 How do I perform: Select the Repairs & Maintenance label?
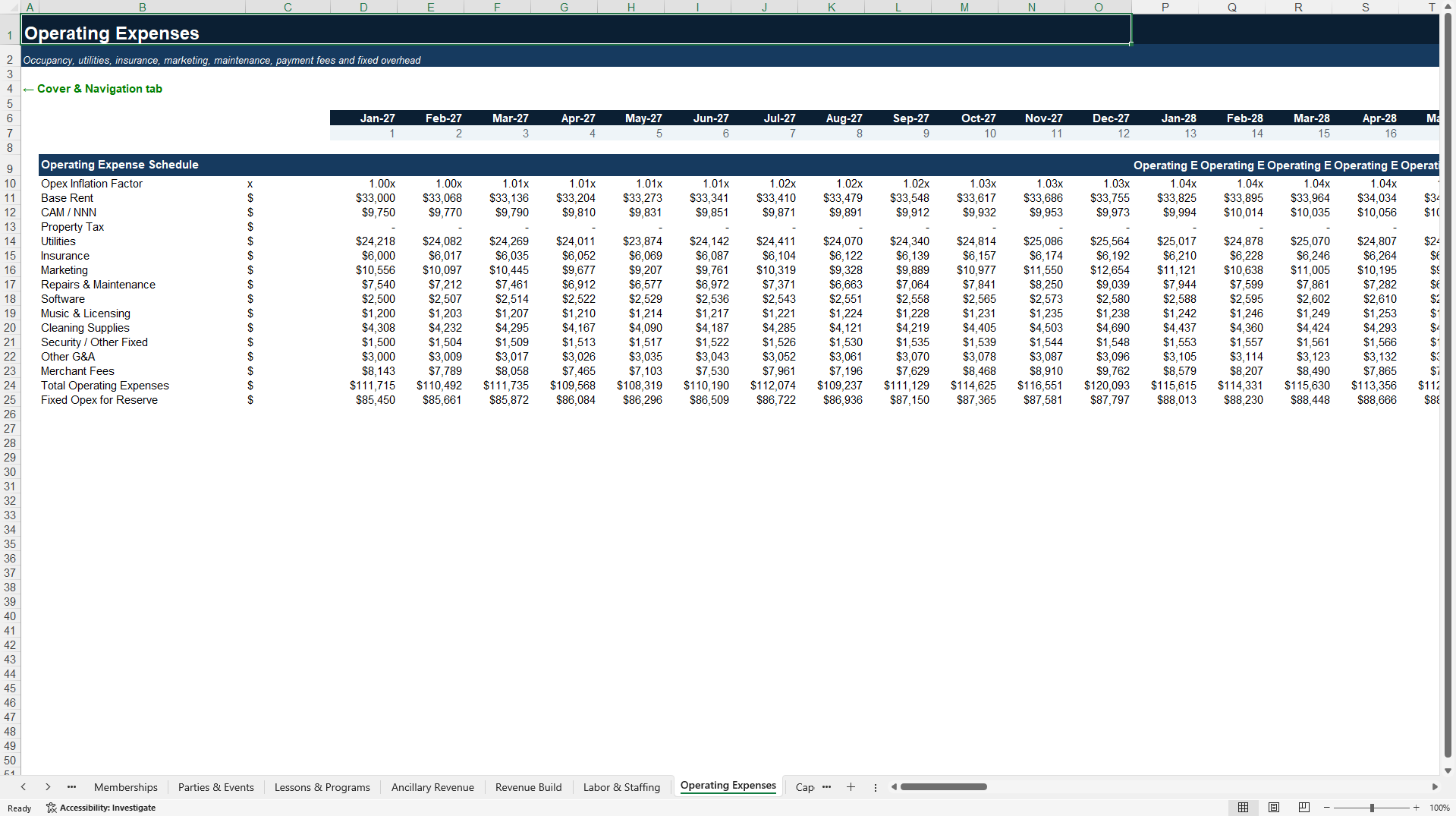pyautogui.click(x=98, y=285)
